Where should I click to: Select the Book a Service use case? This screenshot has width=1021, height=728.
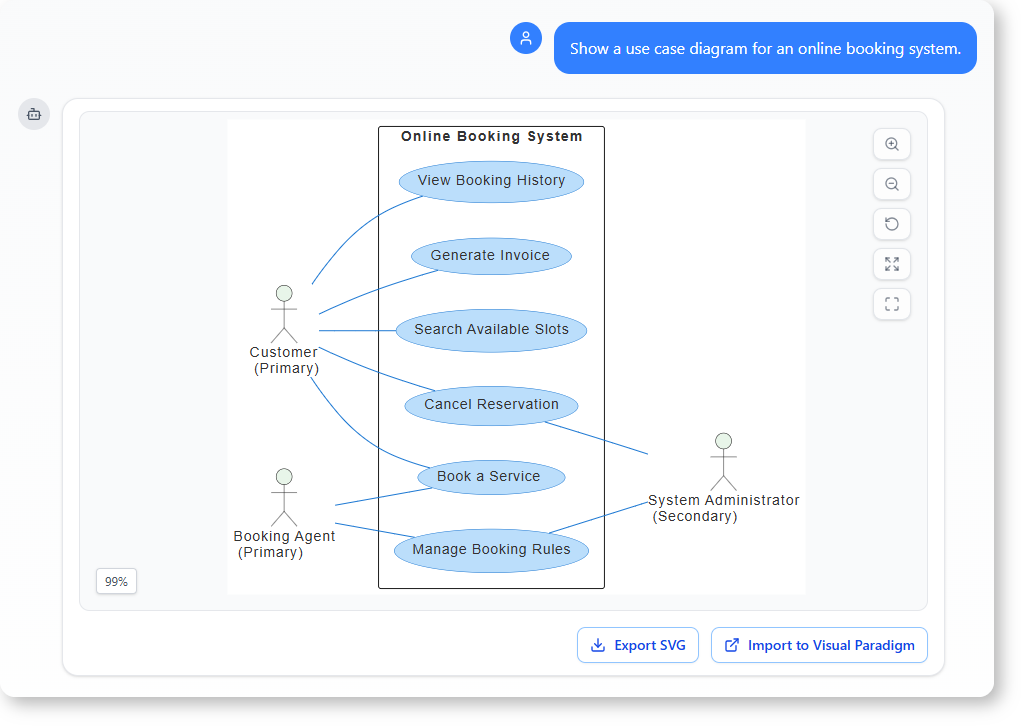point(491,477)
